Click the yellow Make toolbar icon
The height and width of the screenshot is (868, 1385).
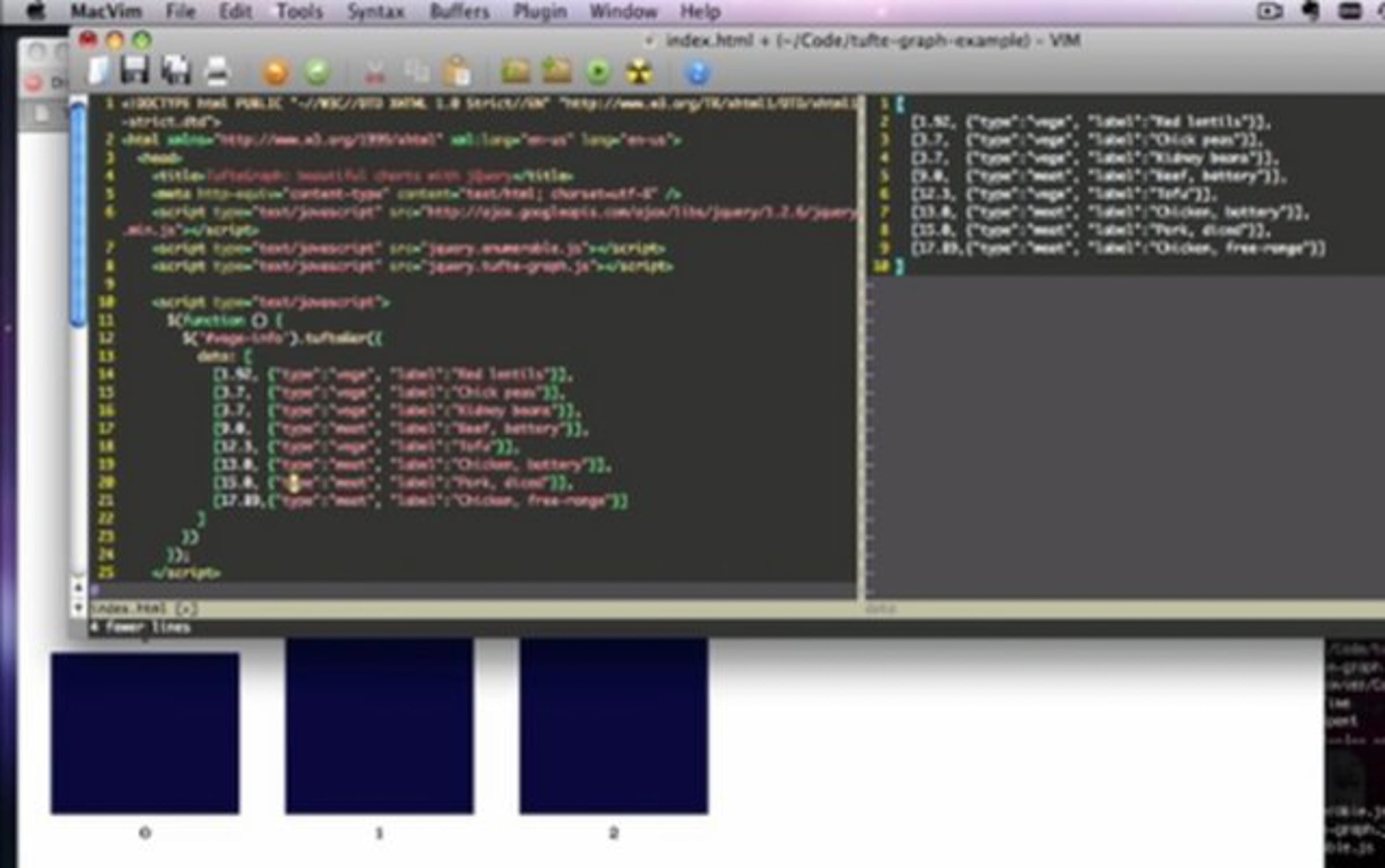coord(639,72)
